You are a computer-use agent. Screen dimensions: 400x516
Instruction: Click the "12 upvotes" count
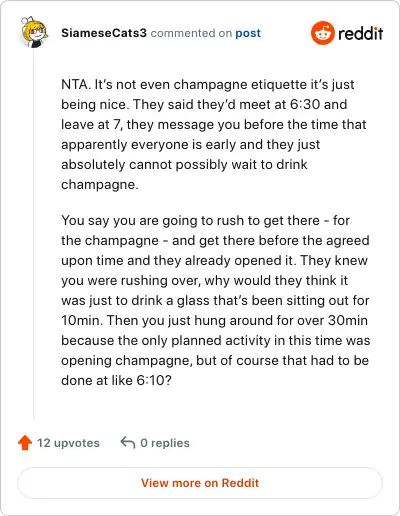68,443
